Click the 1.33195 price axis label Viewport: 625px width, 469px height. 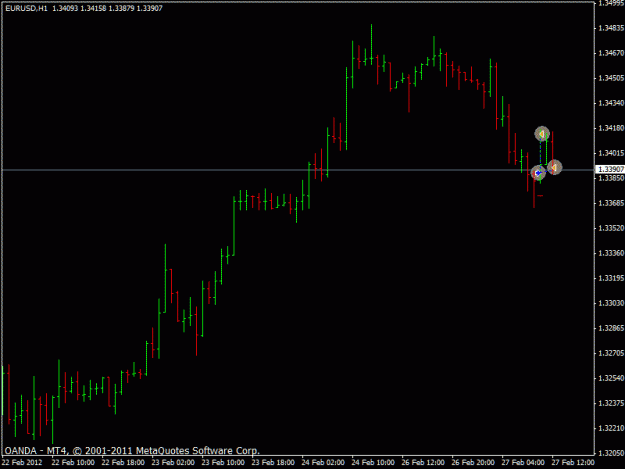(x=611, y=278)
